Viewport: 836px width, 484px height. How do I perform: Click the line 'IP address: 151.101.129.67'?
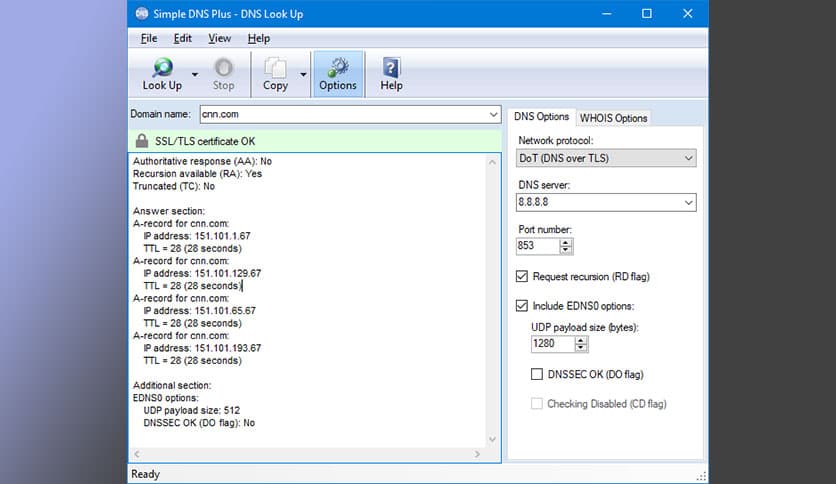[202, 273]
